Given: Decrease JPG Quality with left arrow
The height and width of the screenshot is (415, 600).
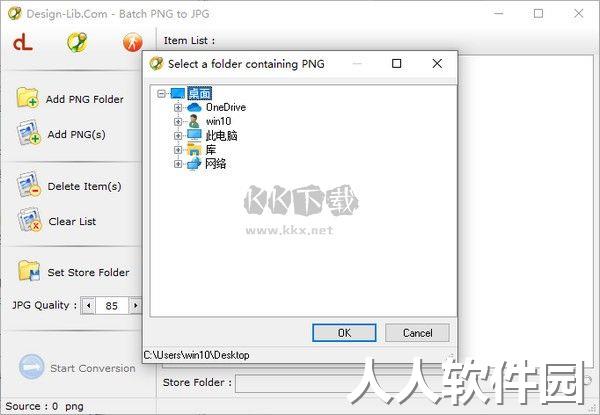Looking at the screenshot, I should coord(88,306).
